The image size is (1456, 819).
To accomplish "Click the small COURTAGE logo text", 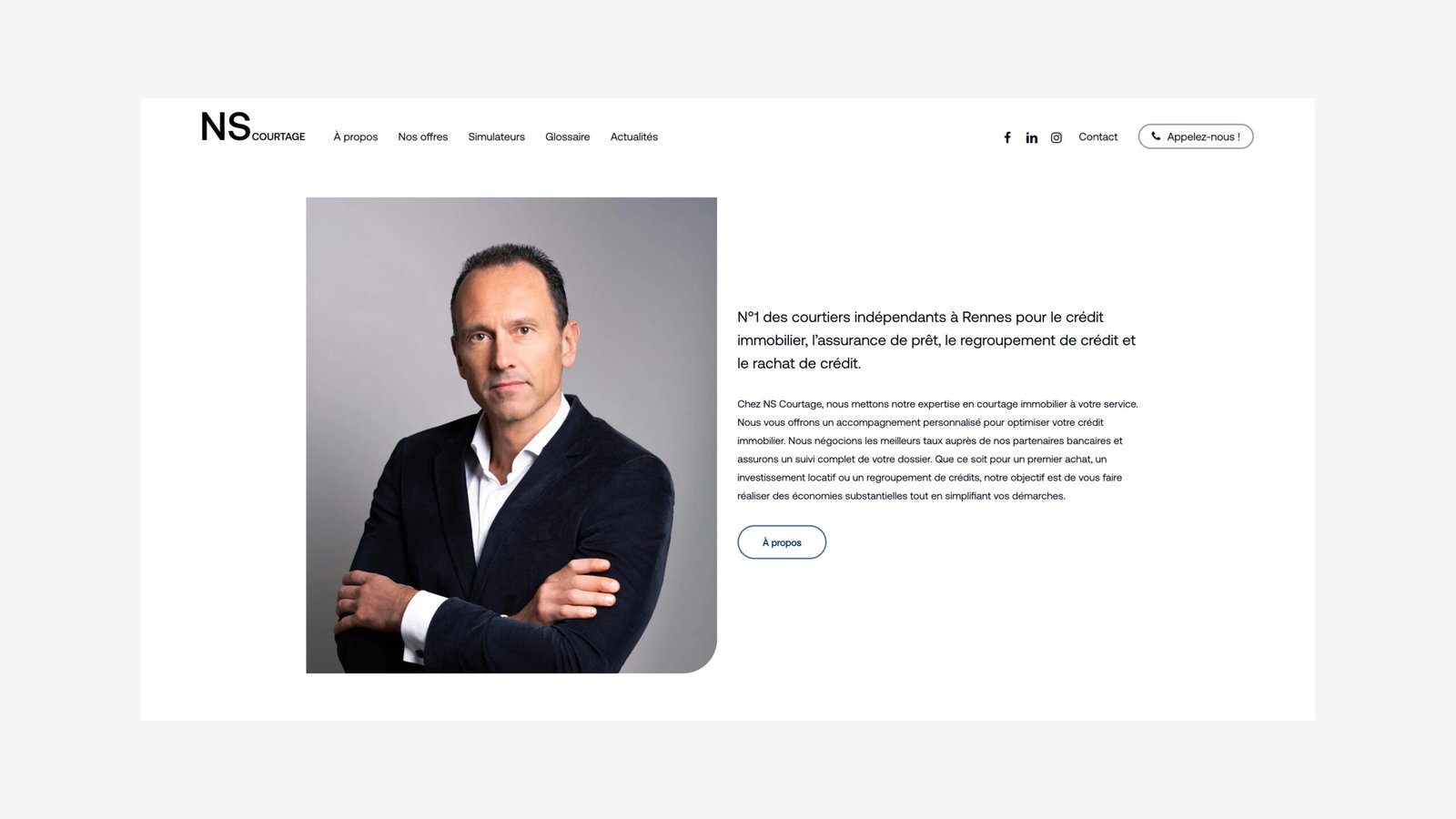I will coord(278,136).
